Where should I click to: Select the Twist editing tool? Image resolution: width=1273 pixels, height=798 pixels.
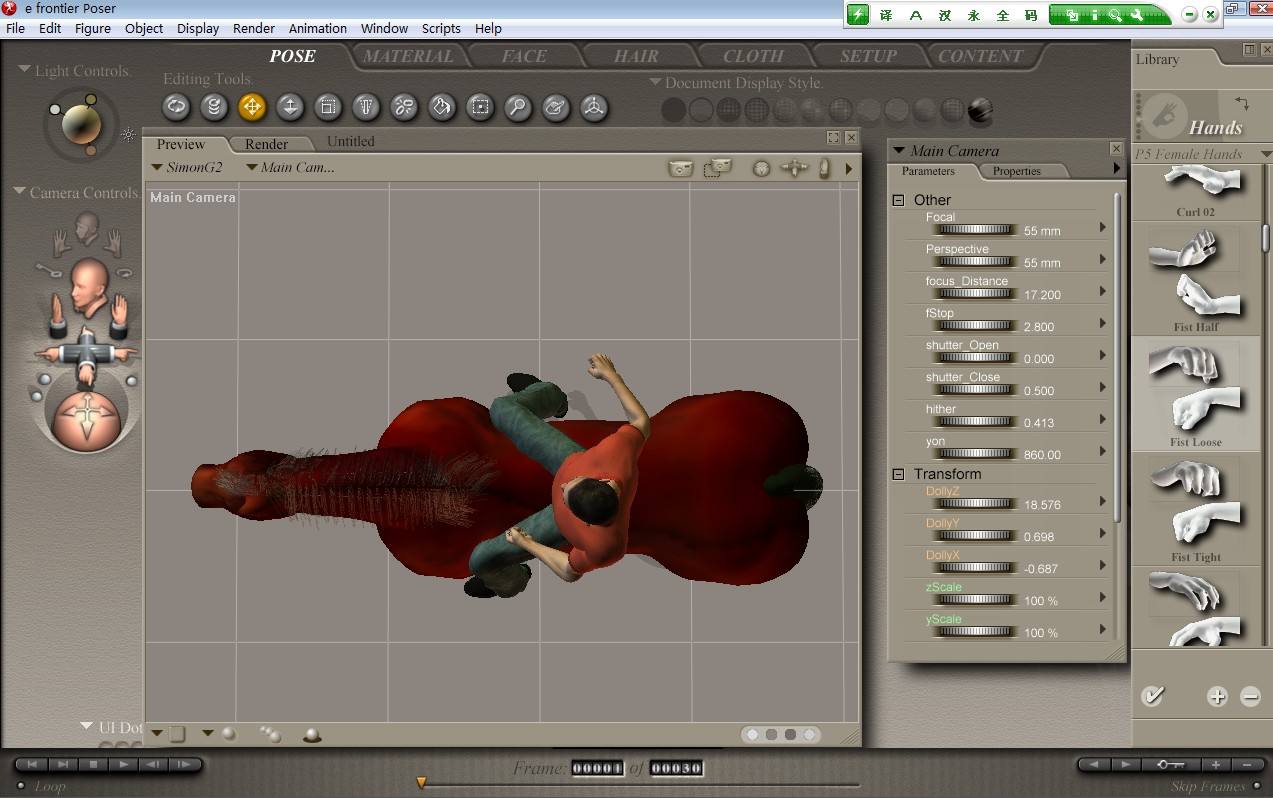coord(214,107)
